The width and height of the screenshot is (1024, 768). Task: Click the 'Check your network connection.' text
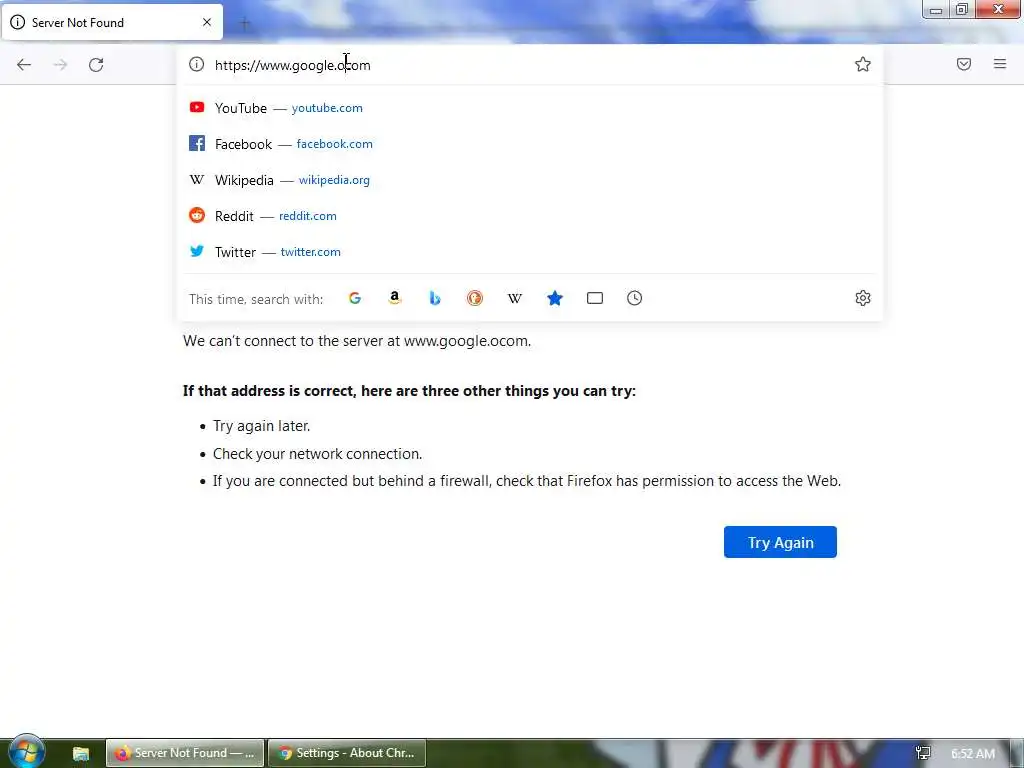click(317, 454)
